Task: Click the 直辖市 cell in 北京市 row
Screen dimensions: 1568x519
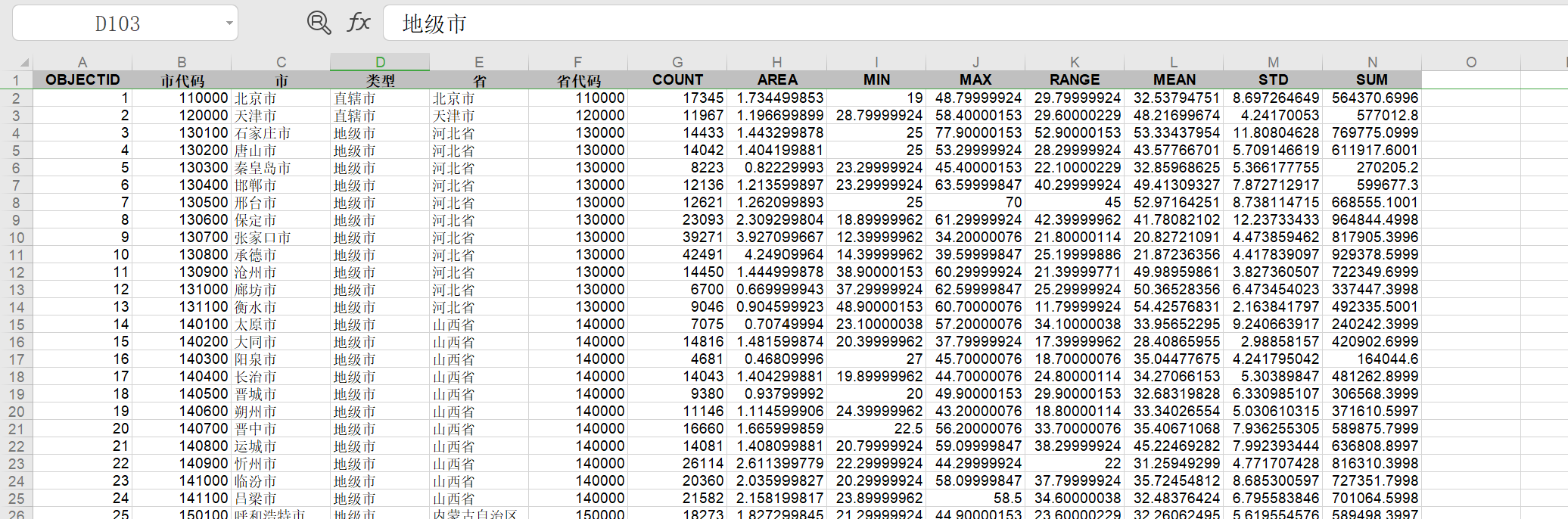Action: point(380,98)
